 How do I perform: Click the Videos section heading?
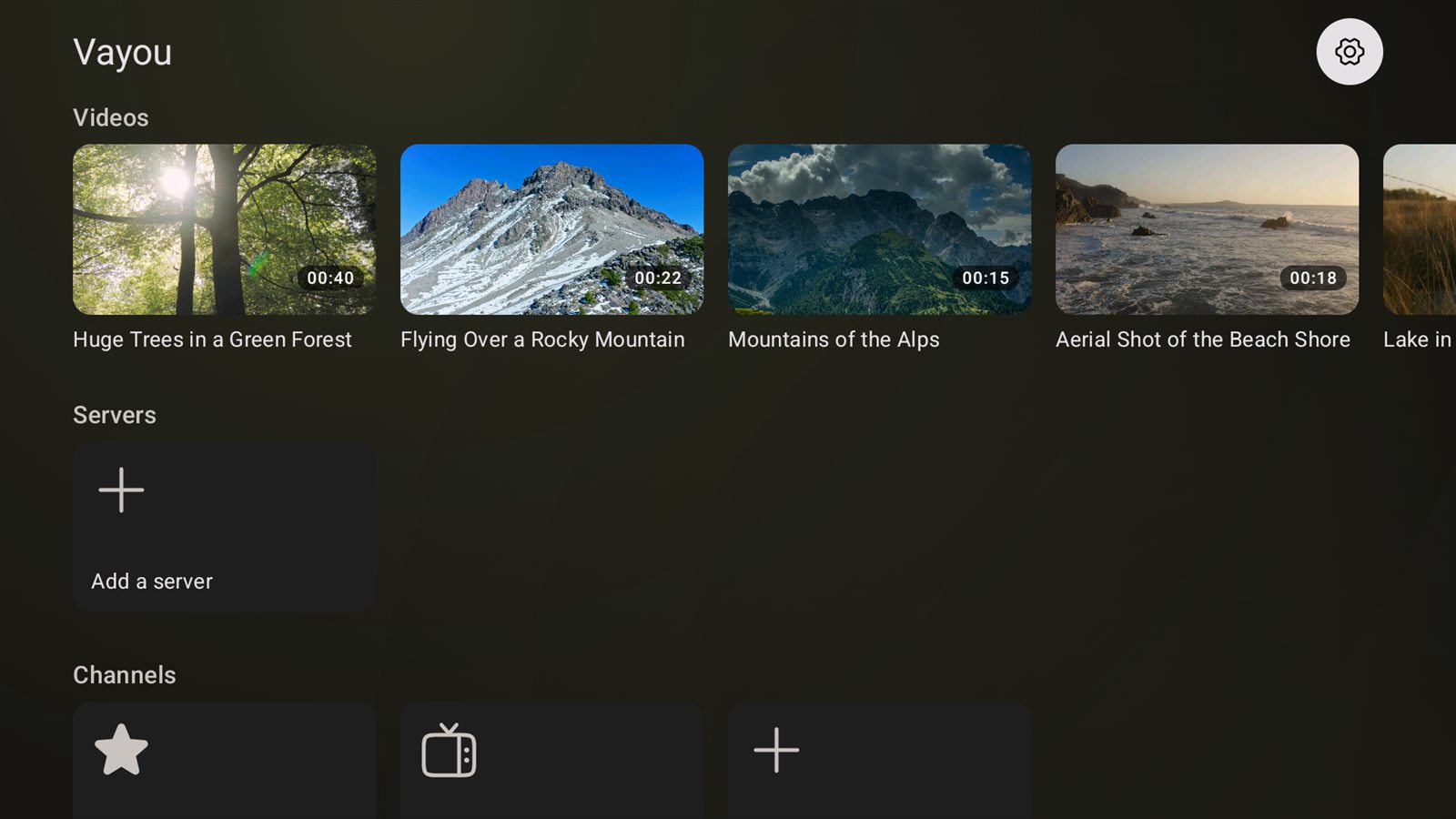click(111, 117)
